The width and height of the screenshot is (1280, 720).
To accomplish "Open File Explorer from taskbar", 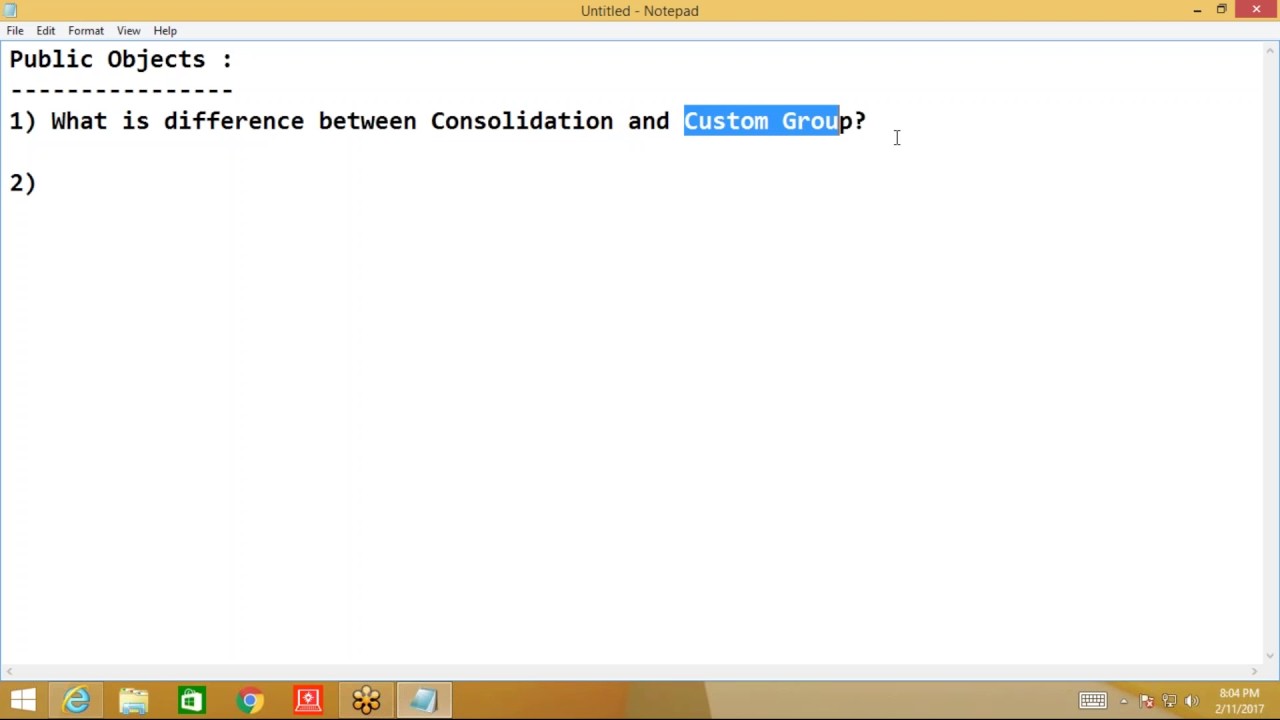I will tap(134, 700).
